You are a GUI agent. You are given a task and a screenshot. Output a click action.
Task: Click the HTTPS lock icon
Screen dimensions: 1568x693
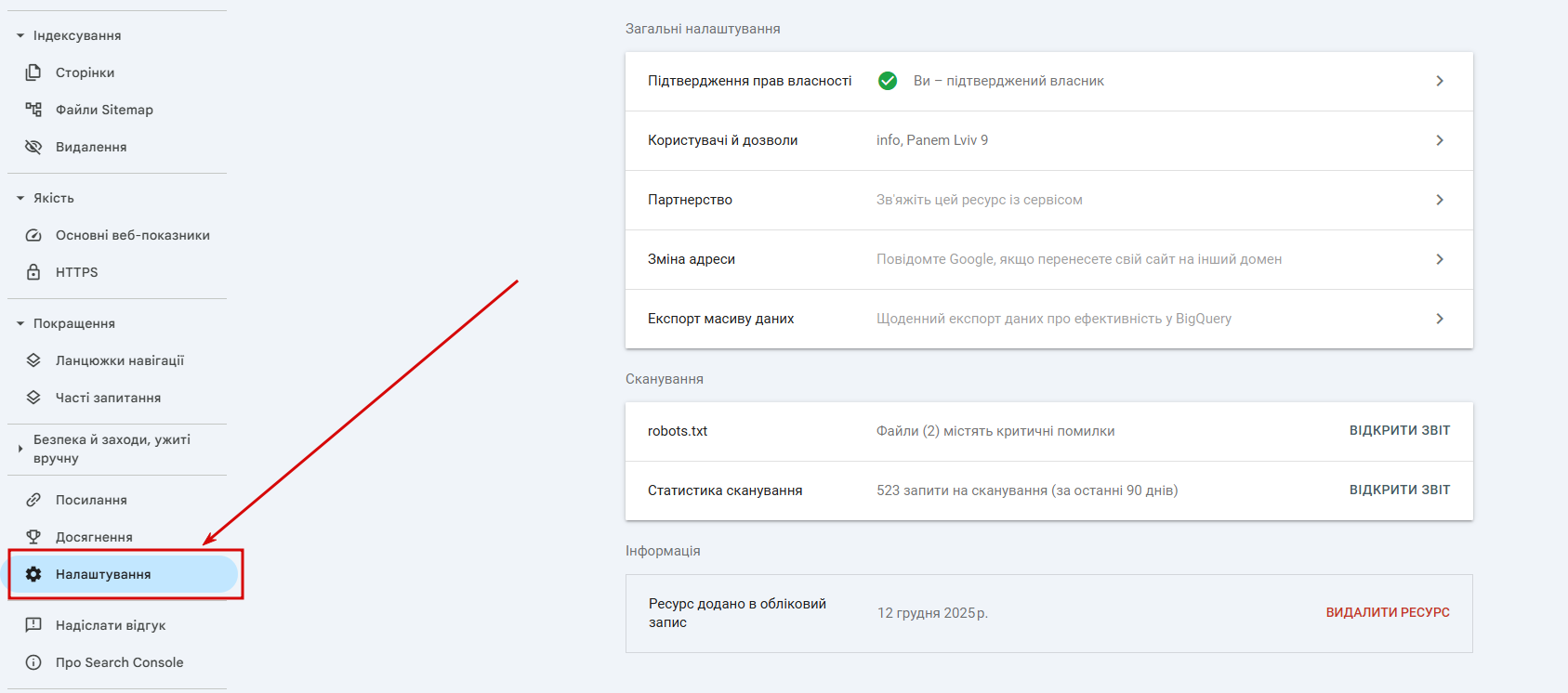(33, 272)
